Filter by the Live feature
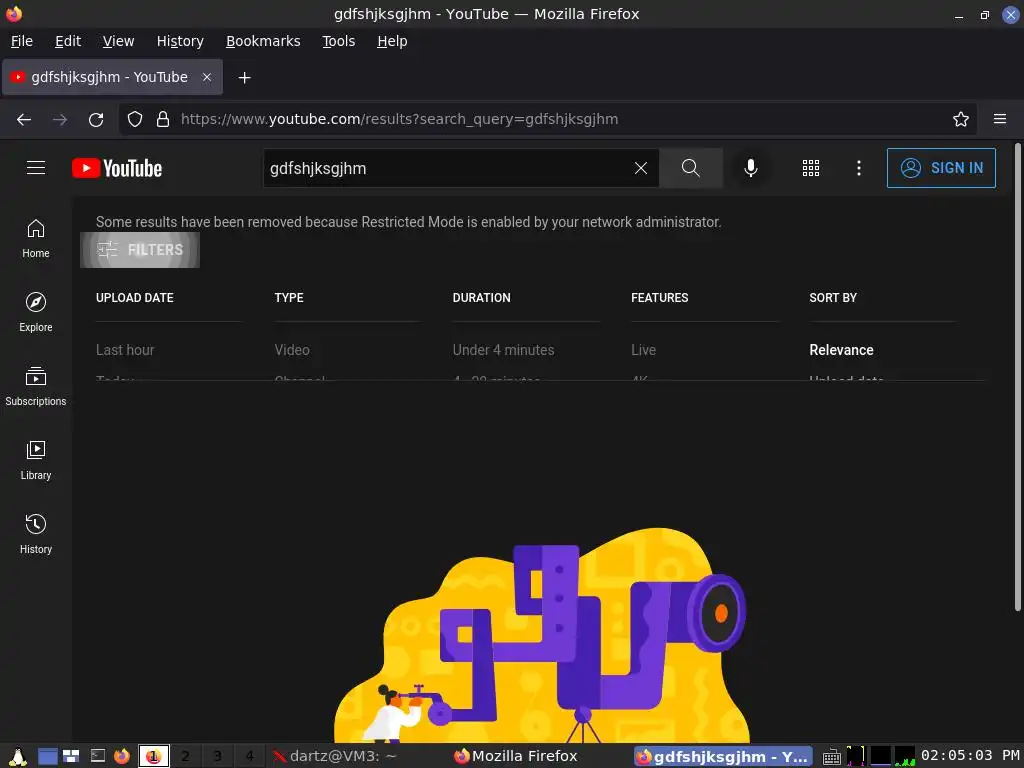 click(x=643, y=350)
